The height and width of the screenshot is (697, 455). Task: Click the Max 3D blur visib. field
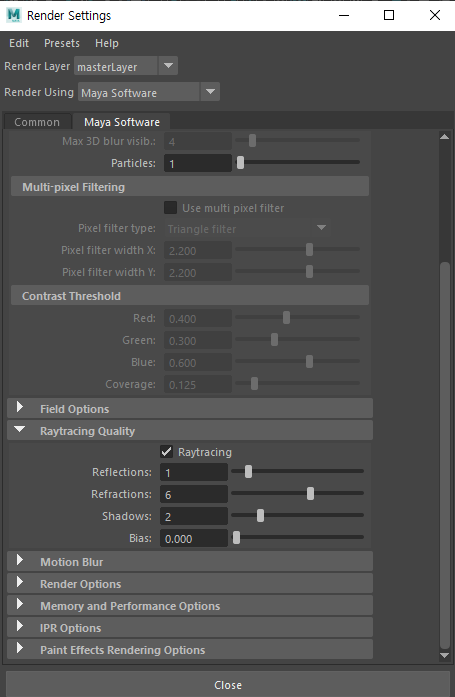click(198, 141)
